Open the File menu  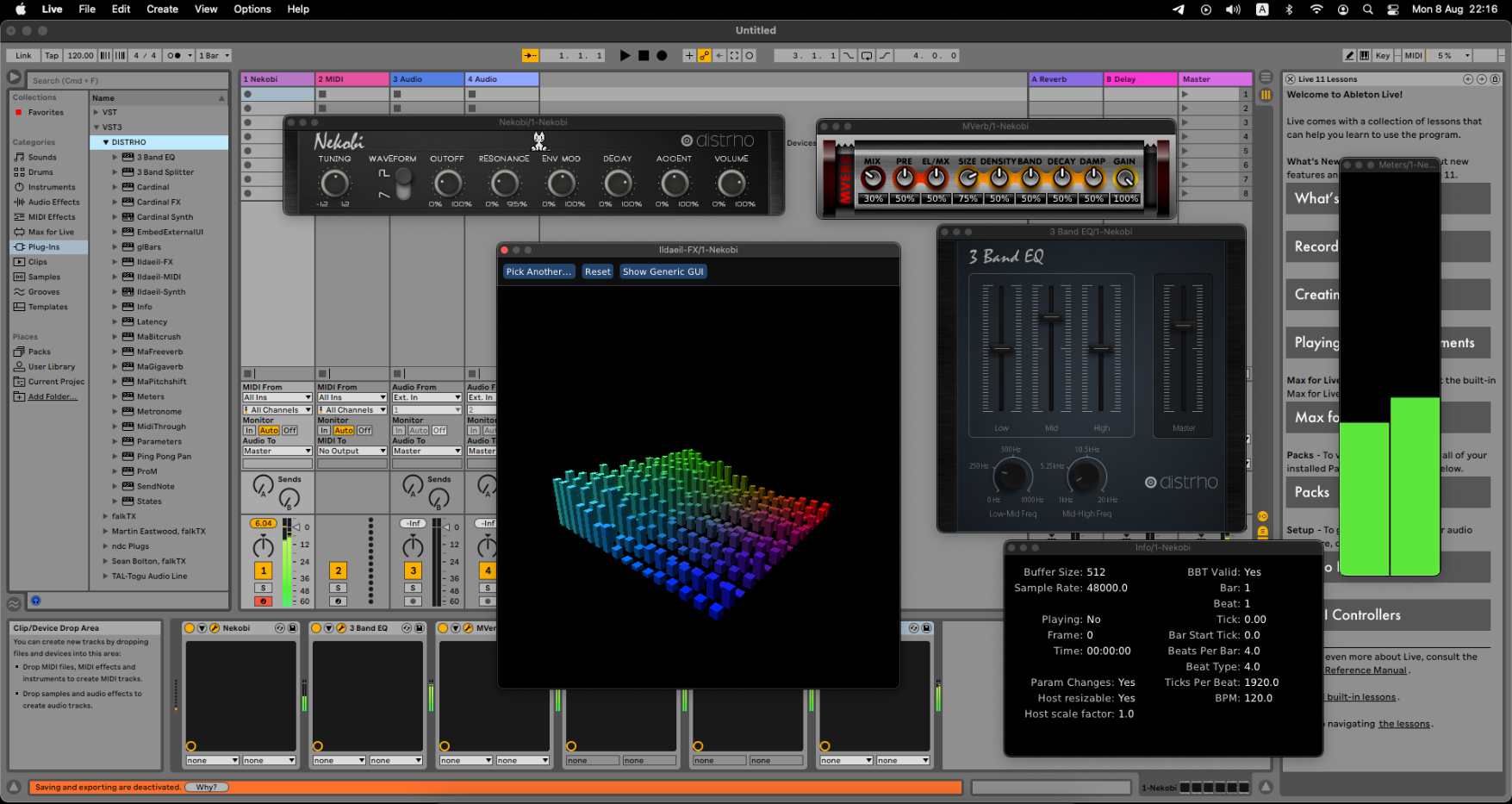click(87, 9)
